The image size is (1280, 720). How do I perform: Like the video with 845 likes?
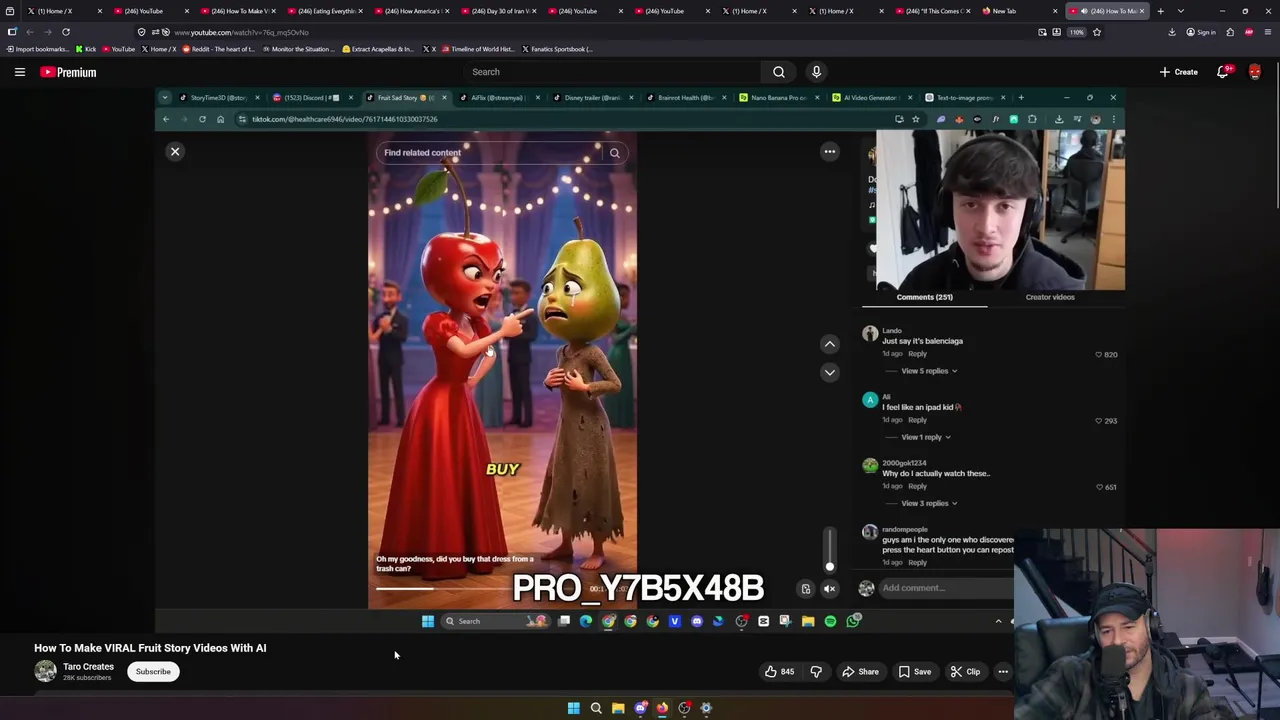779,672
